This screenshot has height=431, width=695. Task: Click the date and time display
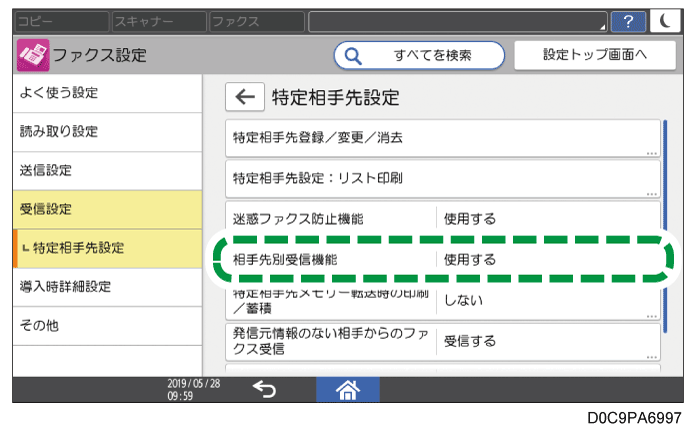194,390
